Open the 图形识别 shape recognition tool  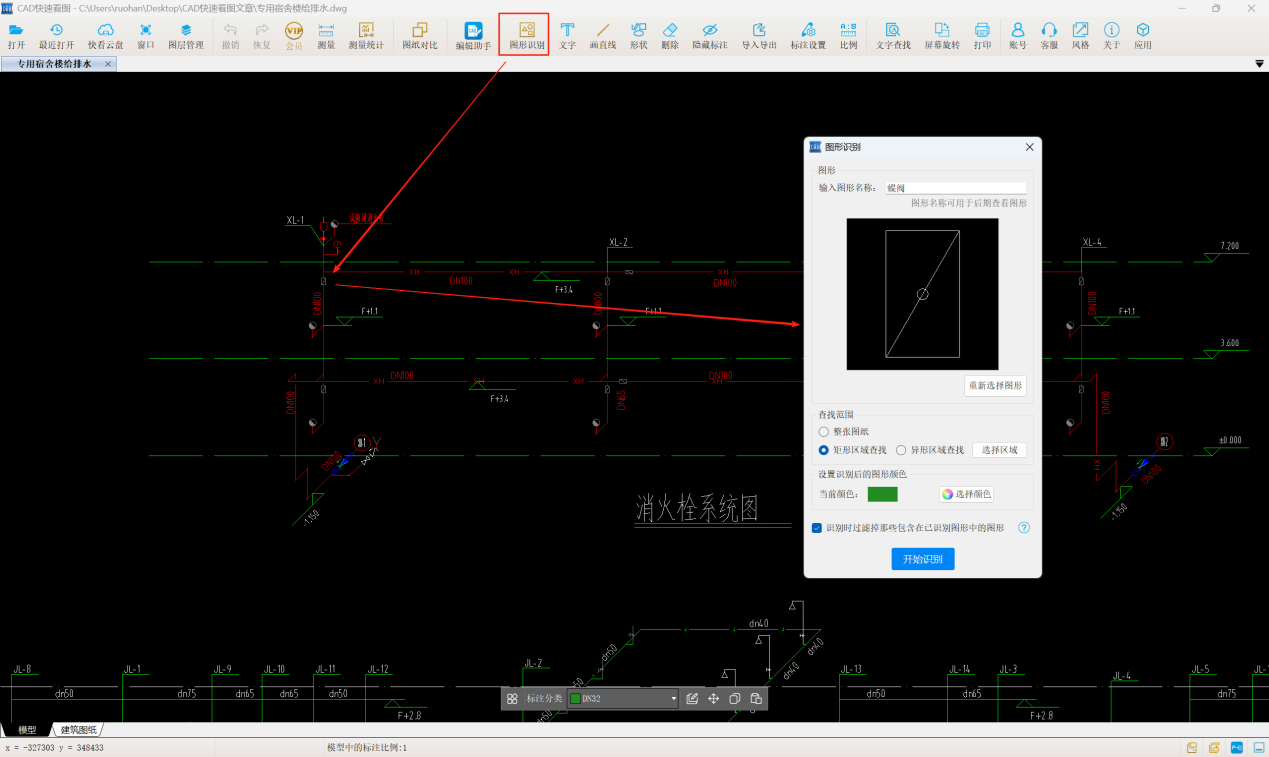tap(526, 35)
